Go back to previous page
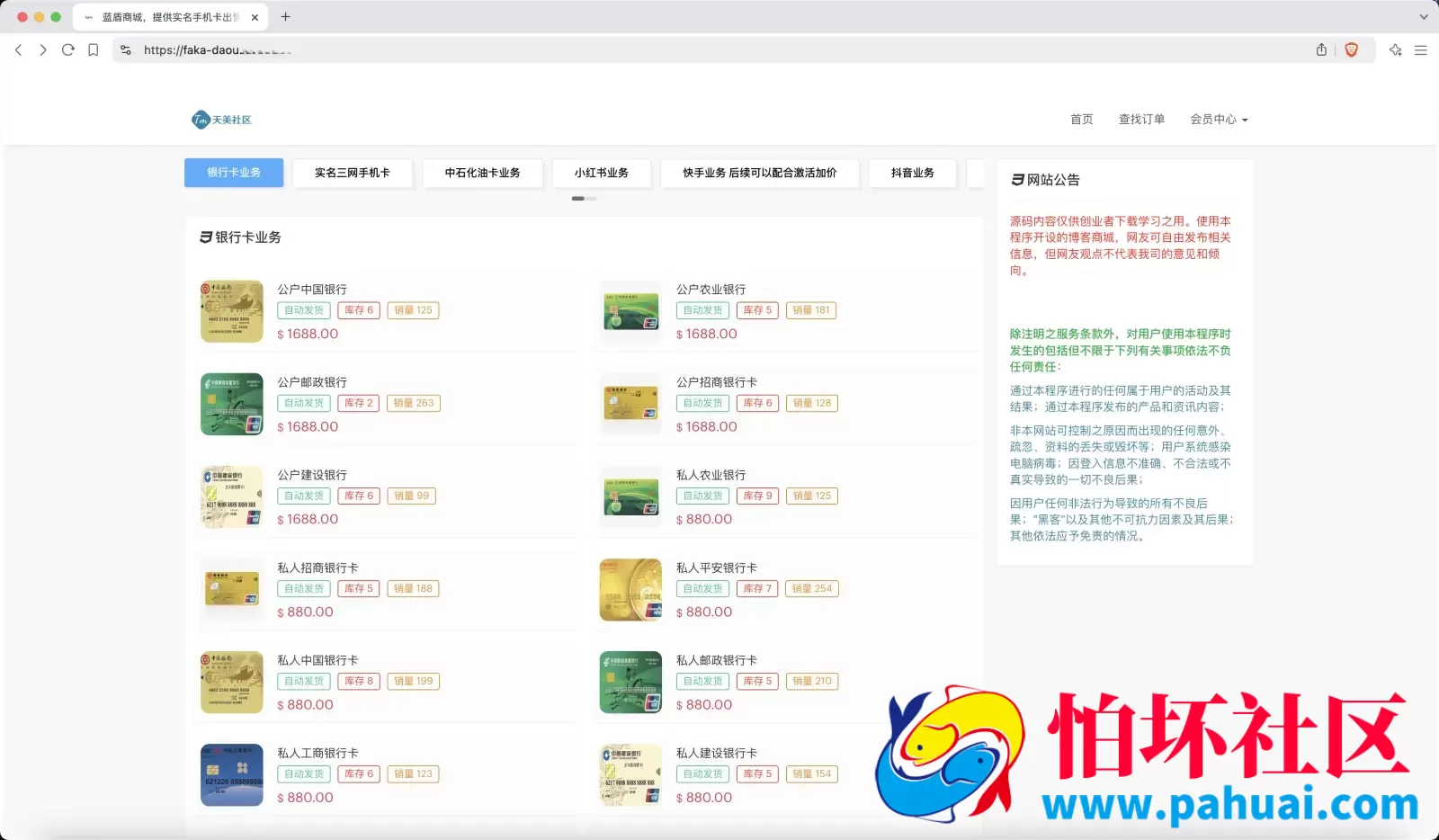Screen dimensions: 1439x840 19,50
